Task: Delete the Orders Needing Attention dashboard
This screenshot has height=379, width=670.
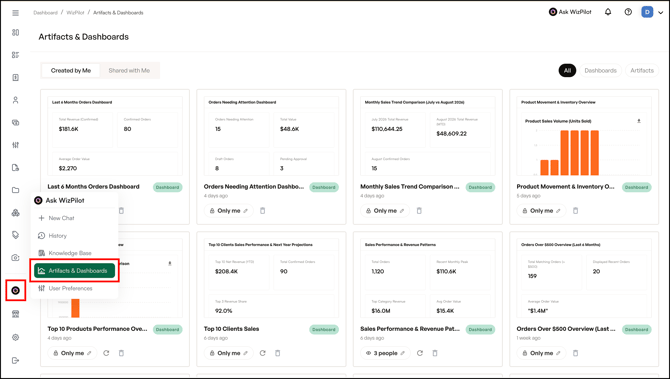Action: pyautogui.click(x=263, y=211)
